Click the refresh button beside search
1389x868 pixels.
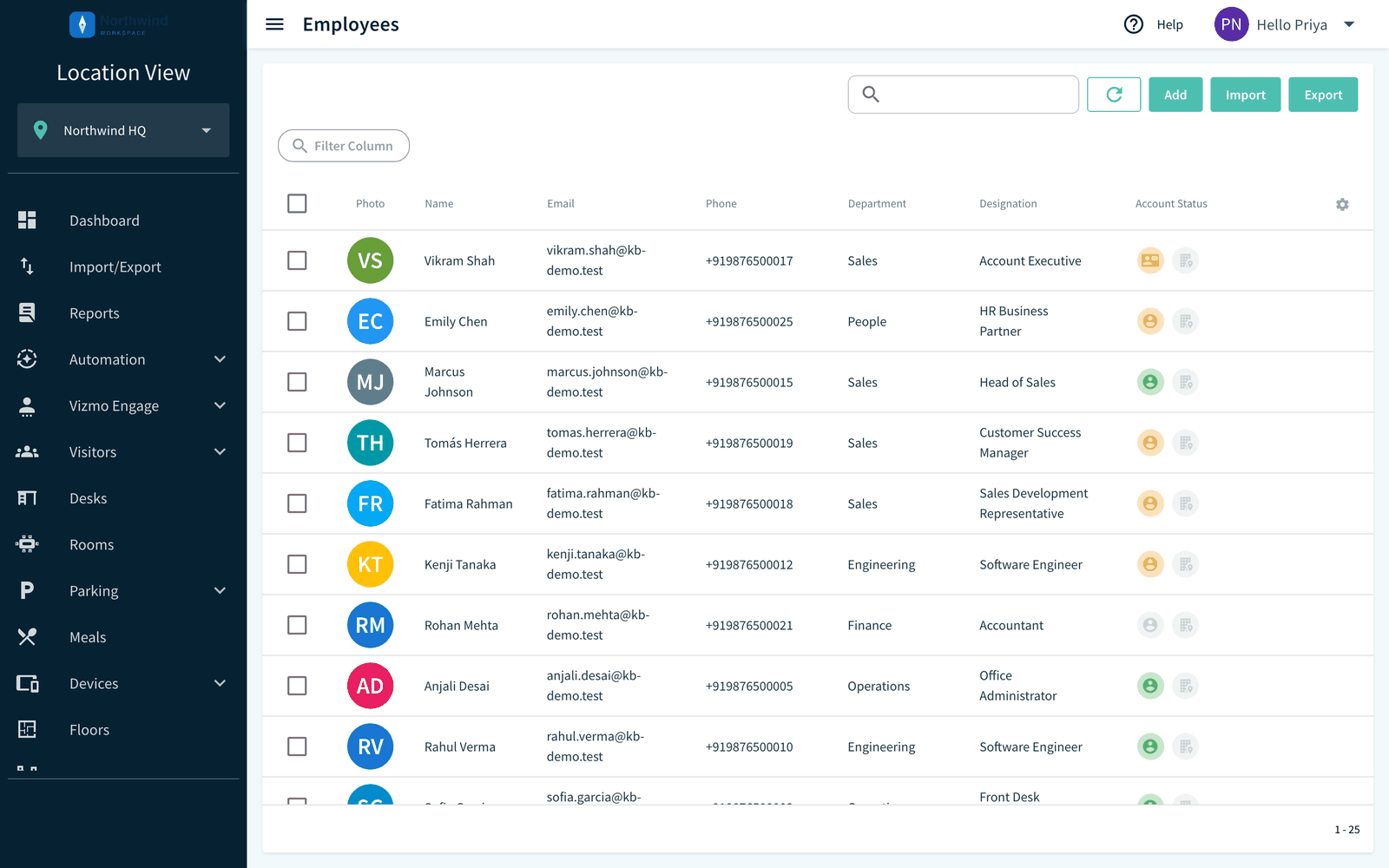(1114, 95)
